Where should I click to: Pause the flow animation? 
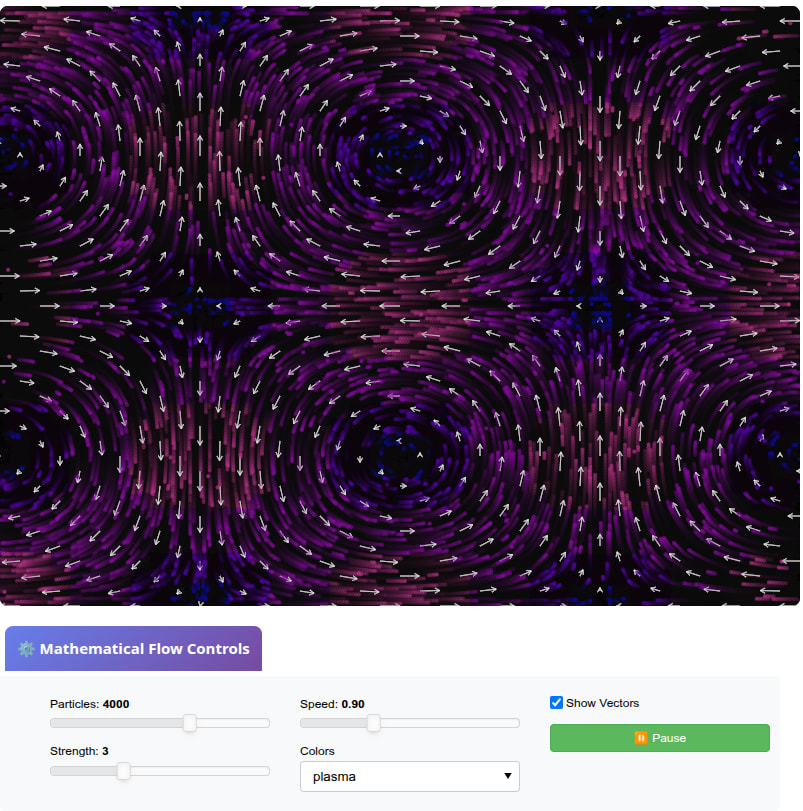pyautogui.click(x=659, y=738)
